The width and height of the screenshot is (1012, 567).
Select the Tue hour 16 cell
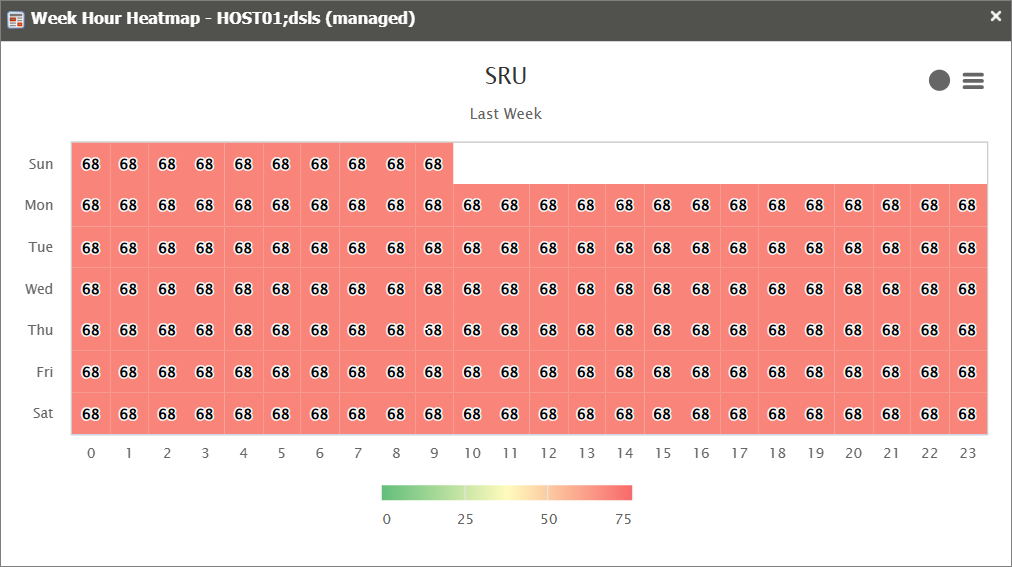pyautogui.click(x=701, y=247)
